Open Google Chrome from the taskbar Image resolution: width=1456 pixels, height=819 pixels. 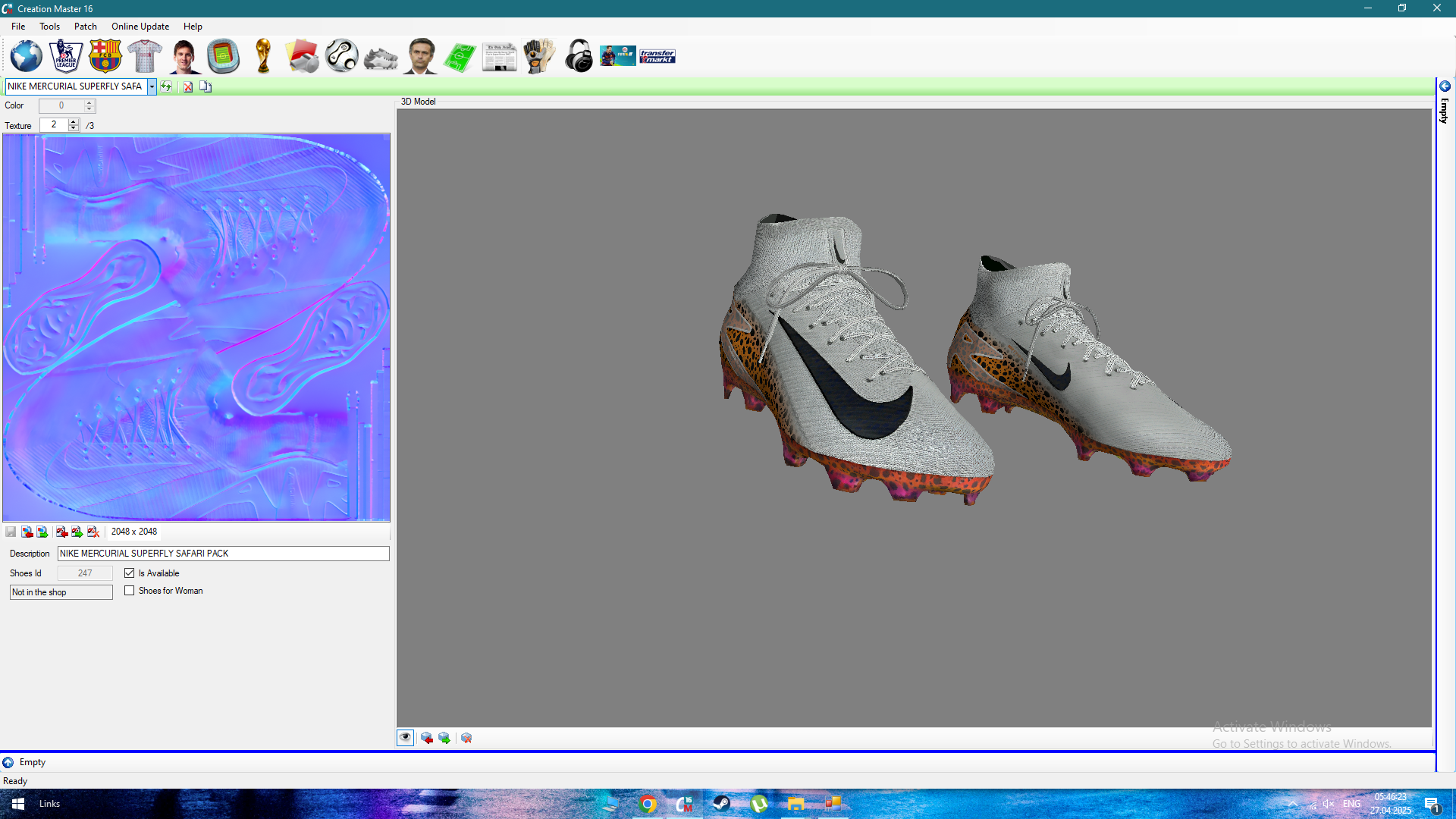(x=648, y=804)
